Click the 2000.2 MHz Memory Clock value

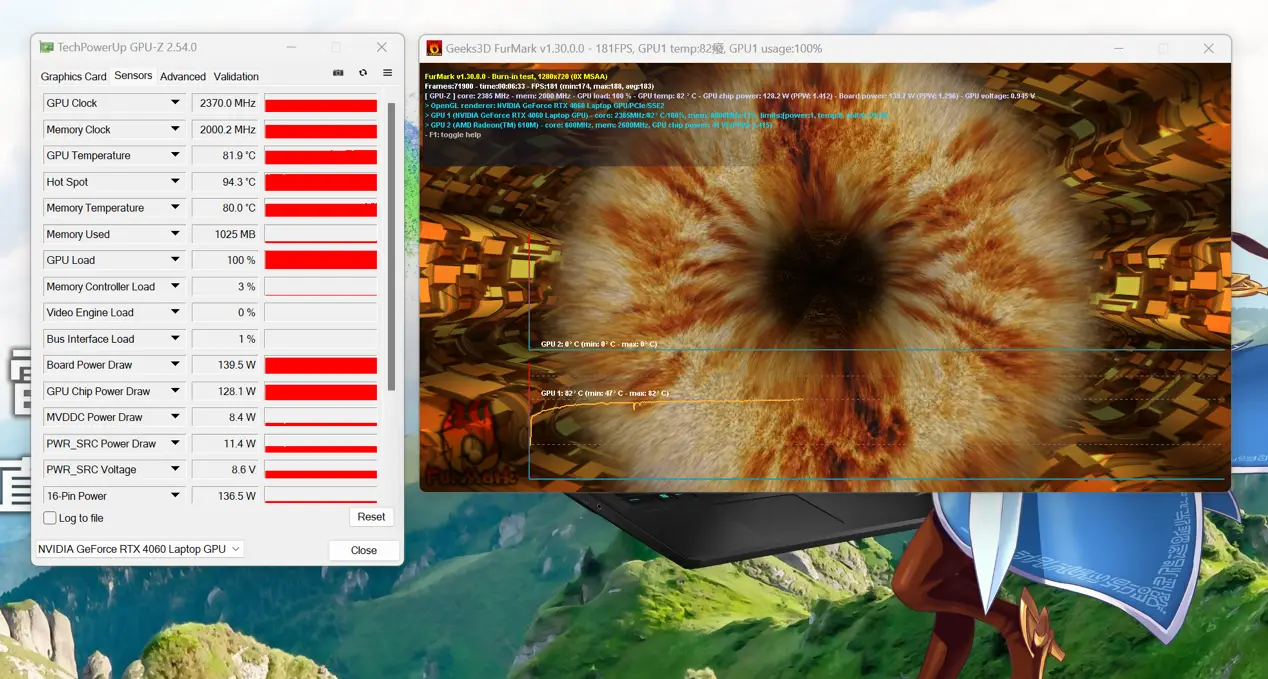pyautogui.click(x=225, y=129)
